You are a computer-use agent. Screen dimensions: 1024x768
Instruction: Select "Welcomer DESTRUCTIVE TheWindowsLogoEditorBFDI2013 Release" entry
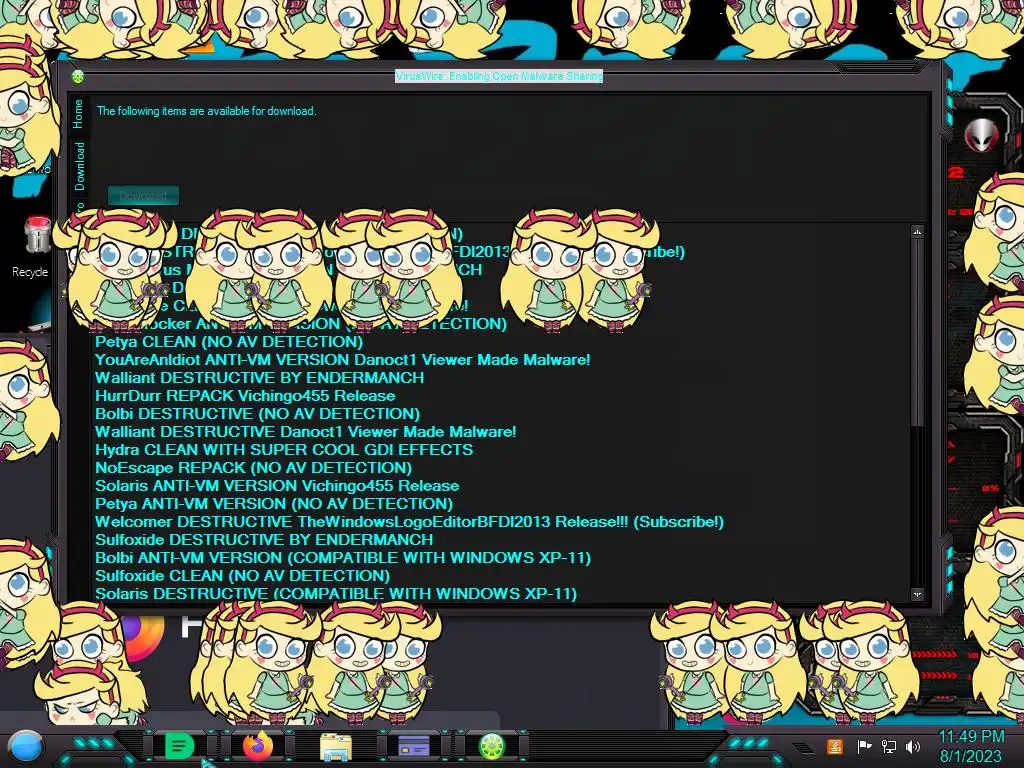(x=409, y=522)
